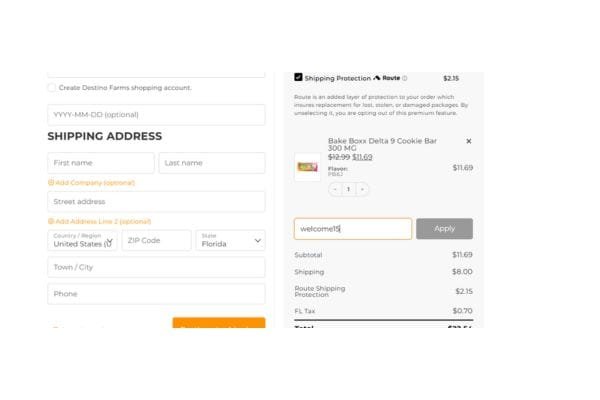
Task: Click the YYYY-MM-DD date field
Action: point(156,115)
